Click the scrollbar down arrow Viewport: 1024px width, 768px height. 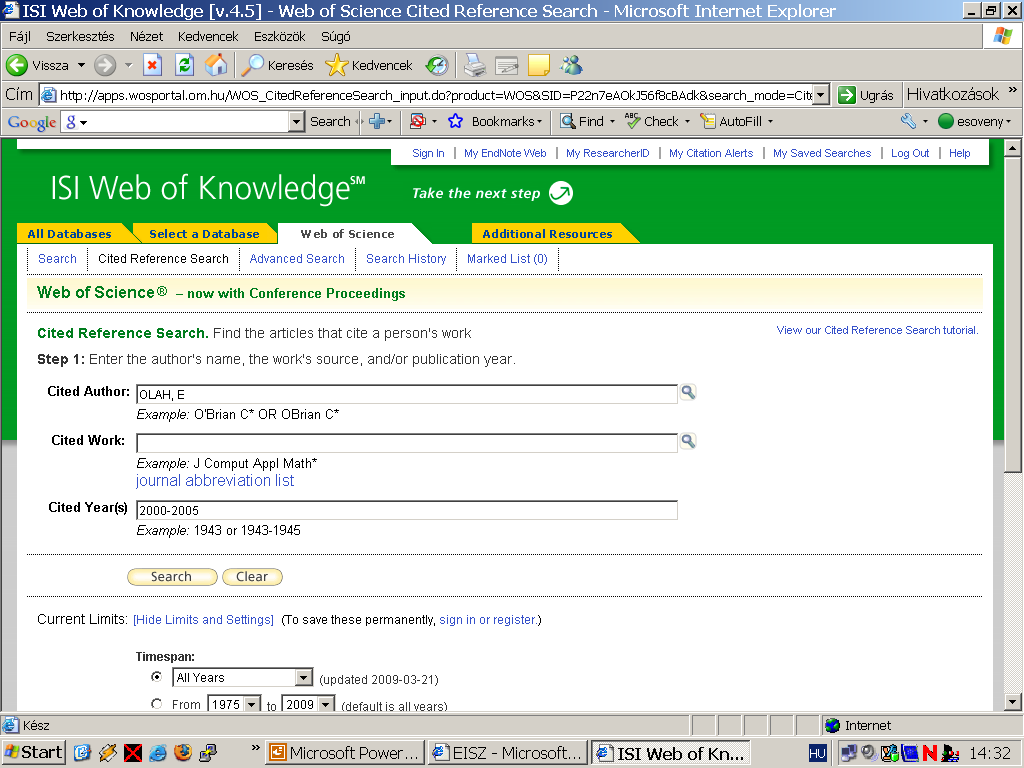point(1012,703)
